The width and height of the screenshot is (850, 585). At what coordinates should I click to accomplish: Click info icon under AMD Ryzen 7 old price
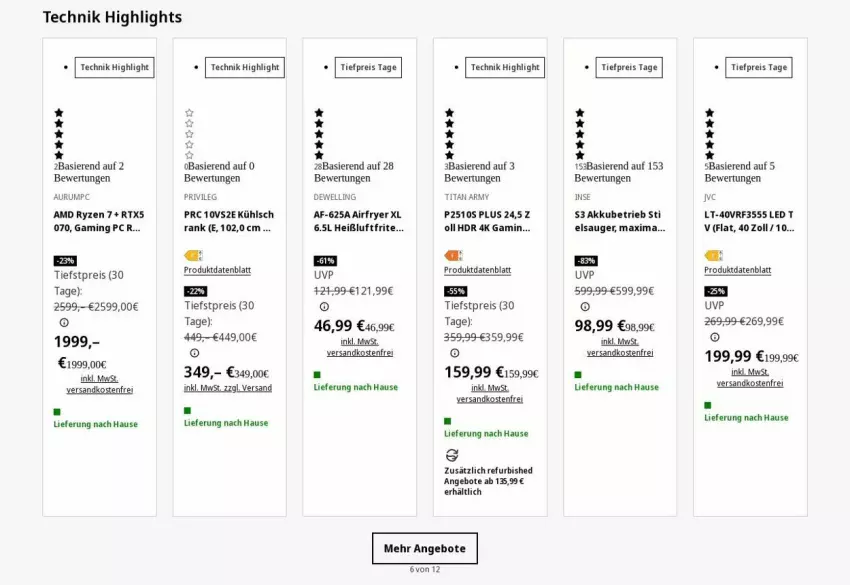64,322
